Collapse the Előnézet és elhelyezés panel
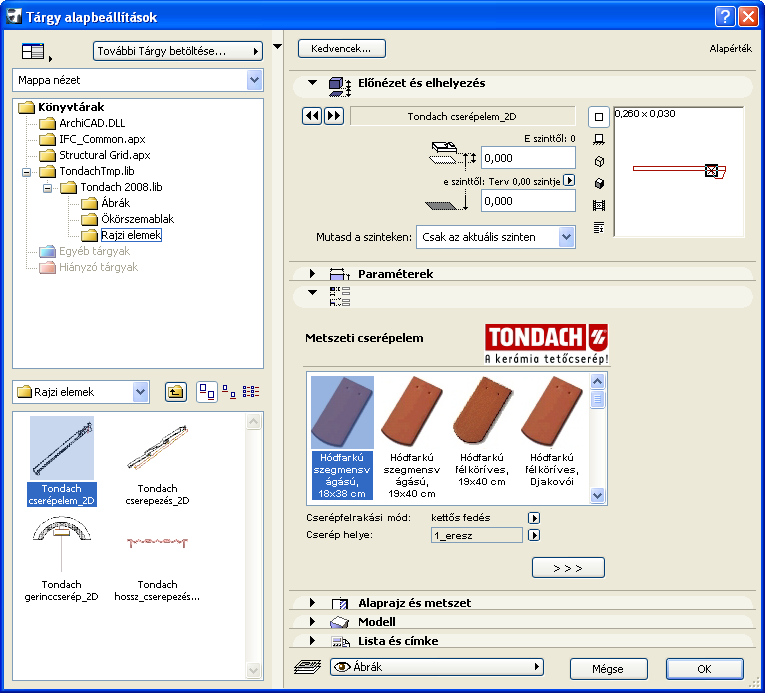 point(312,83)
